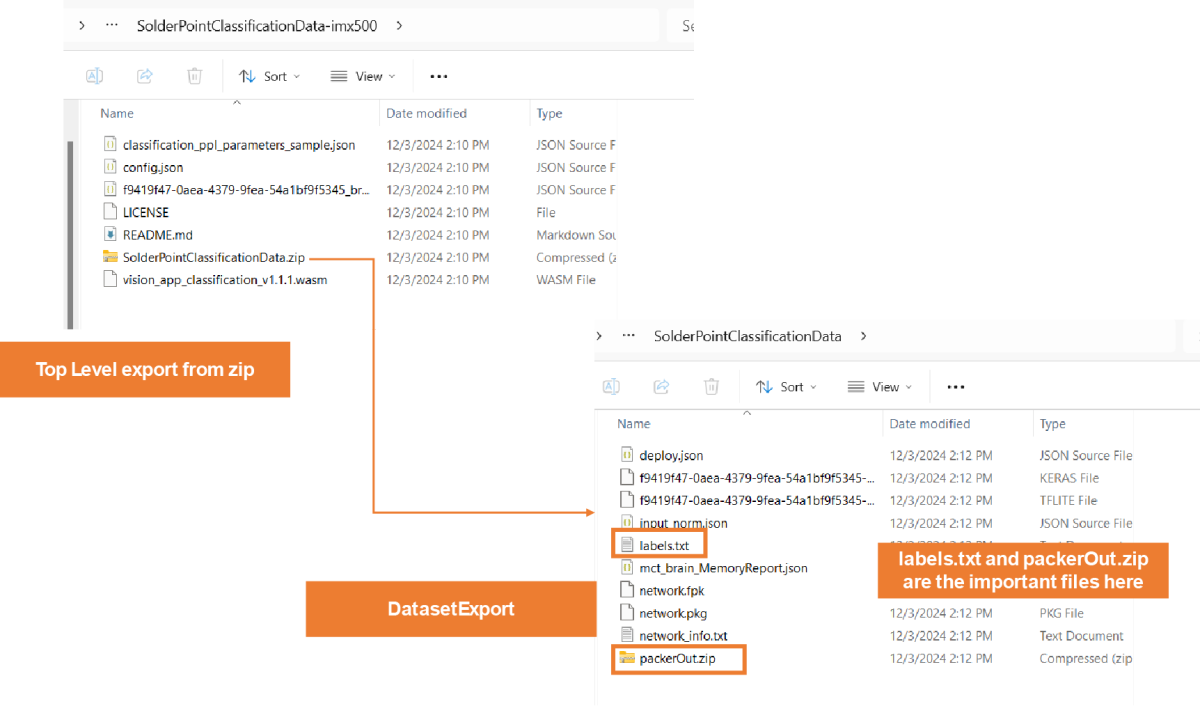This screenshot has height=706, width=1200.
Task: Open breadcrumb overflow ellipsis in lower window
Action: (629, 336)
